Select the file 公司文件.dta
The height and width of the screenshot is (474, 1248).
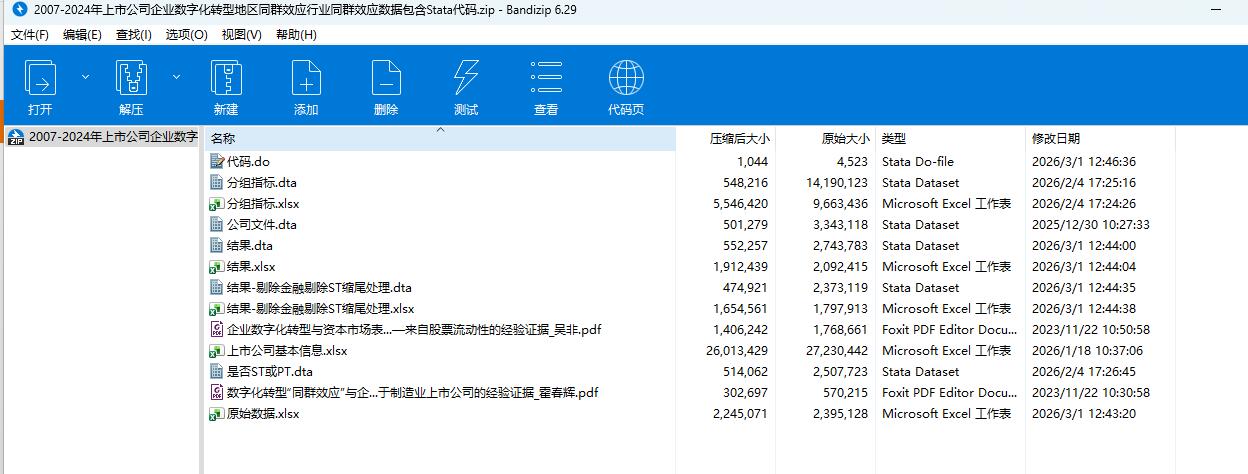pyautogui.click(x=262, y=224)
